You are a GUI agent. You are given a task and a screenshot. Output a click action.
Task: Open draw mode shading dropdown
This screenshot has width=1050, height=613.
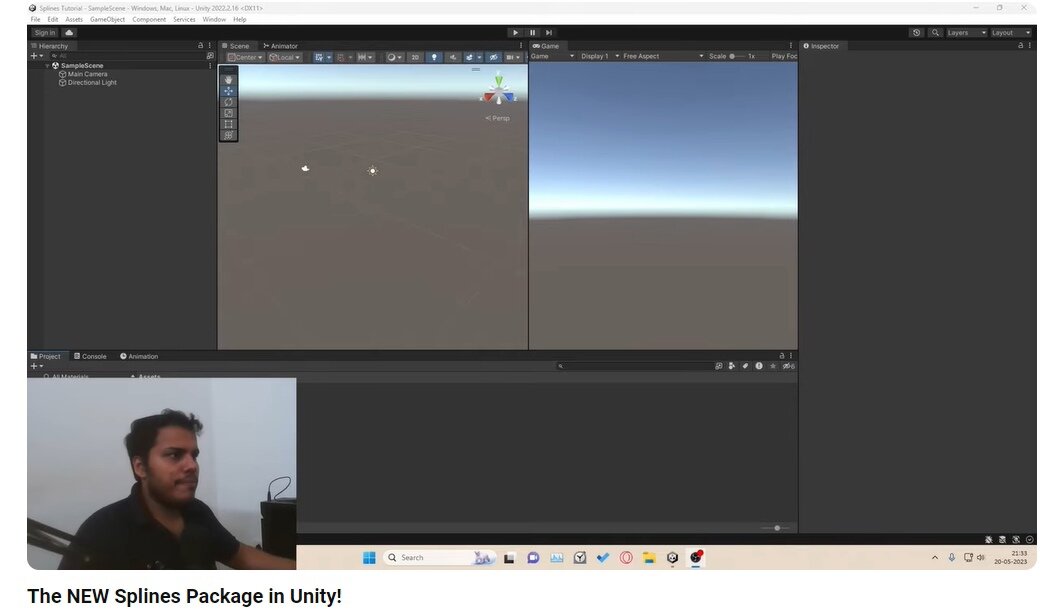click(x=394, y=57)
